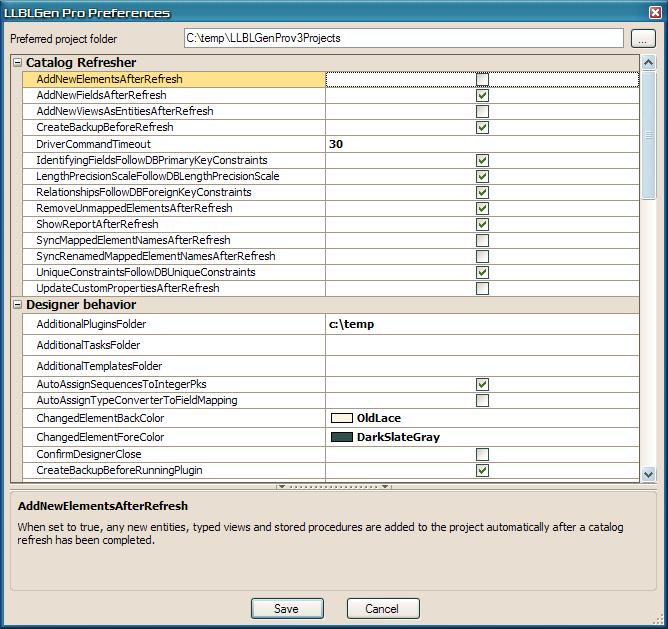Cancel the preferences dialog

pos(383,609)
